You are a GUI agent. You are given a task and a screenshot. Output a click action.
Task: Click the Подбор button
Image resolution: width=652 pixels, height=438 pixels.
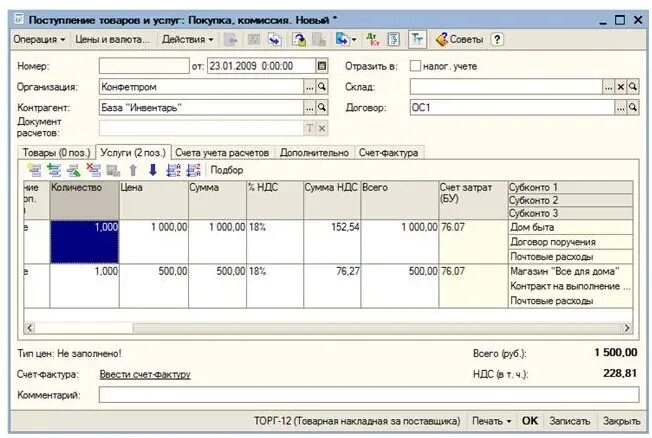pos(227,170)
